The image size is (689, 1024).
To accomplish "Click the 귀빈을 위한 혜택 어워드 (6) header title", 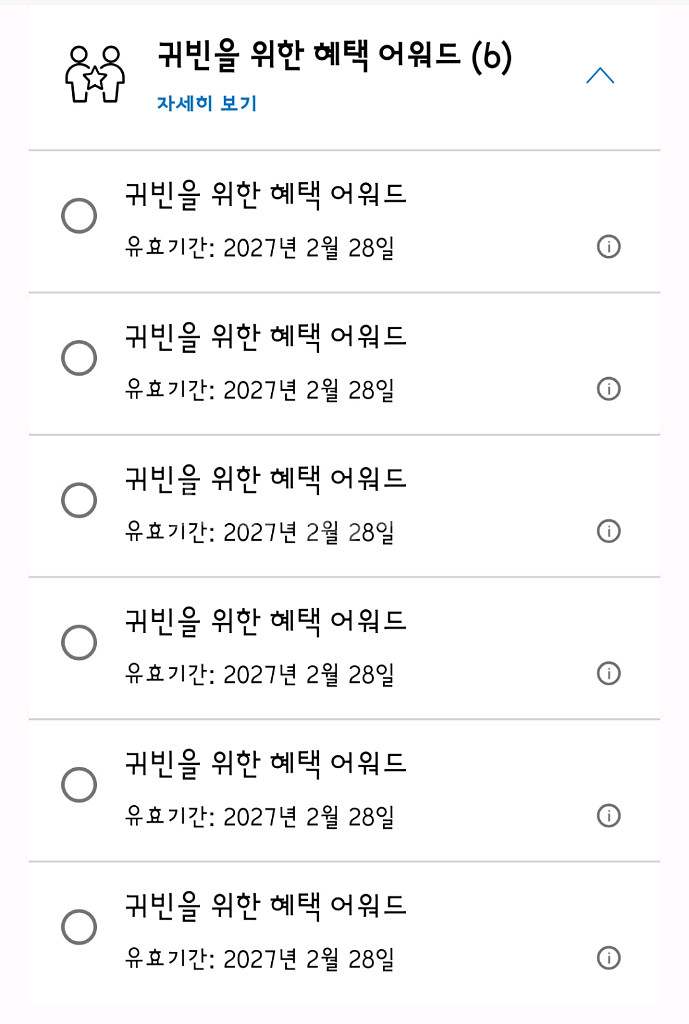I will (x=334, y=56).
